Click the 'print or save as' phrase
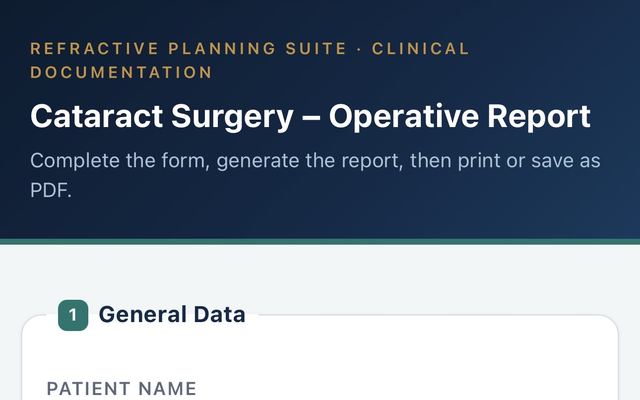640x400 pixels. pos(529,161)
